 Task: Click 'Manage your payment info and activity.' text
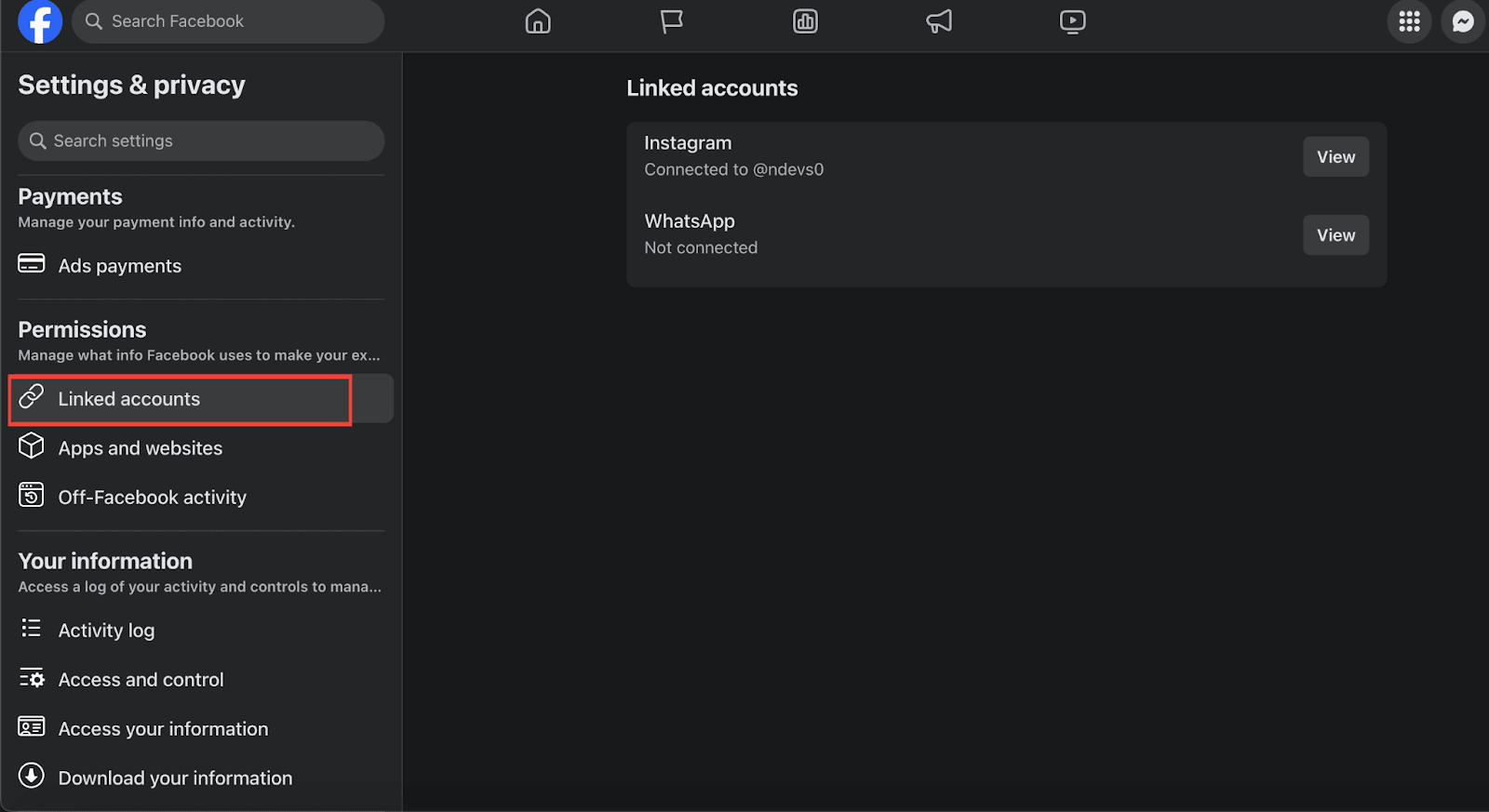tap(156, 222)
